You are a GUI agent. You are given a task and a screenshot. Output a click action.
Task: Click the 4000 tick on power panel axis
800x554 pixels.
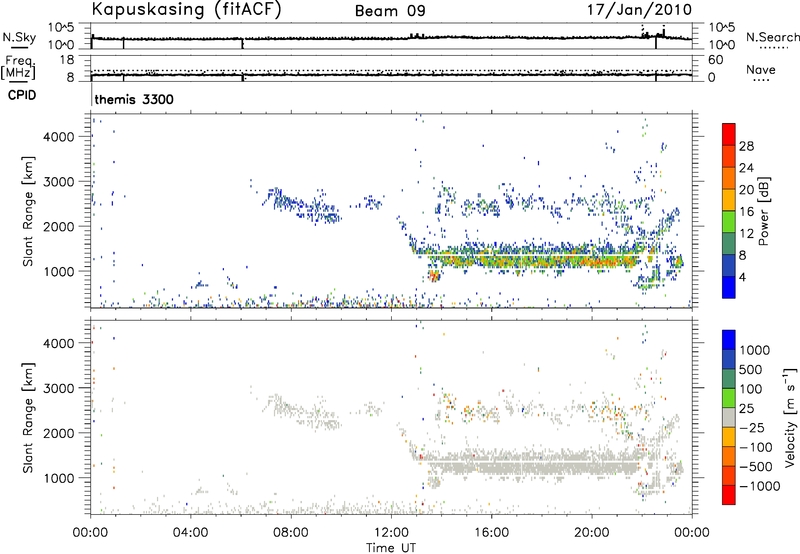click(x=60, y=137)
